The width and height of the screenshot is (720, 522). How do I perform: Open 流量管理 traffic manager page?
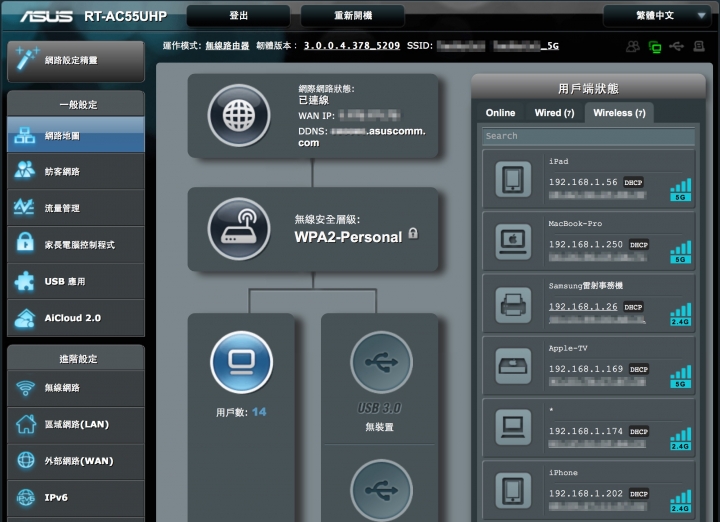click(76, 208)
